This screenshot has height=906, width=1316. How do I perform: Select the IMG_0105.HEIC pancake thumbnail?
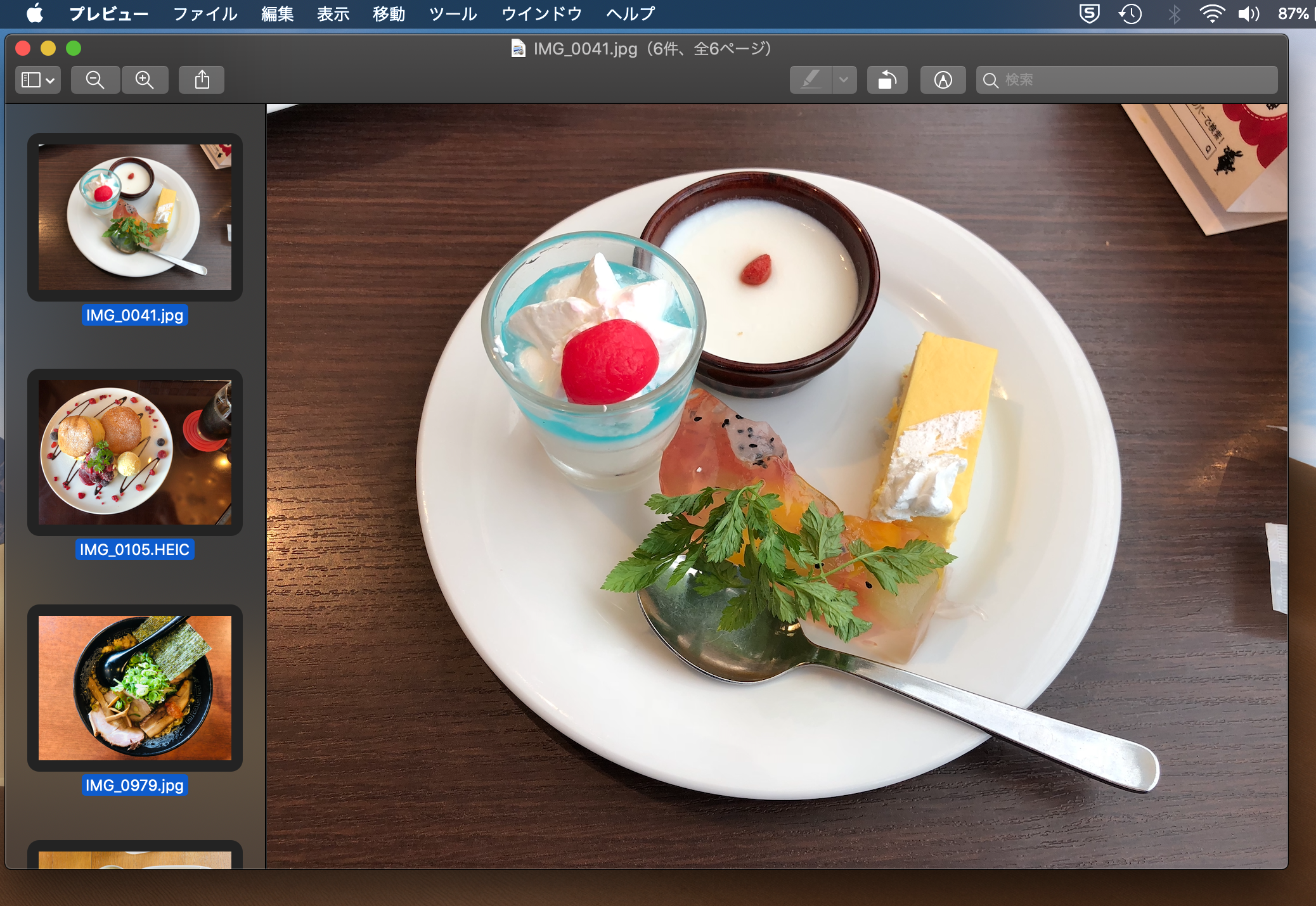[x=135, y=452]
